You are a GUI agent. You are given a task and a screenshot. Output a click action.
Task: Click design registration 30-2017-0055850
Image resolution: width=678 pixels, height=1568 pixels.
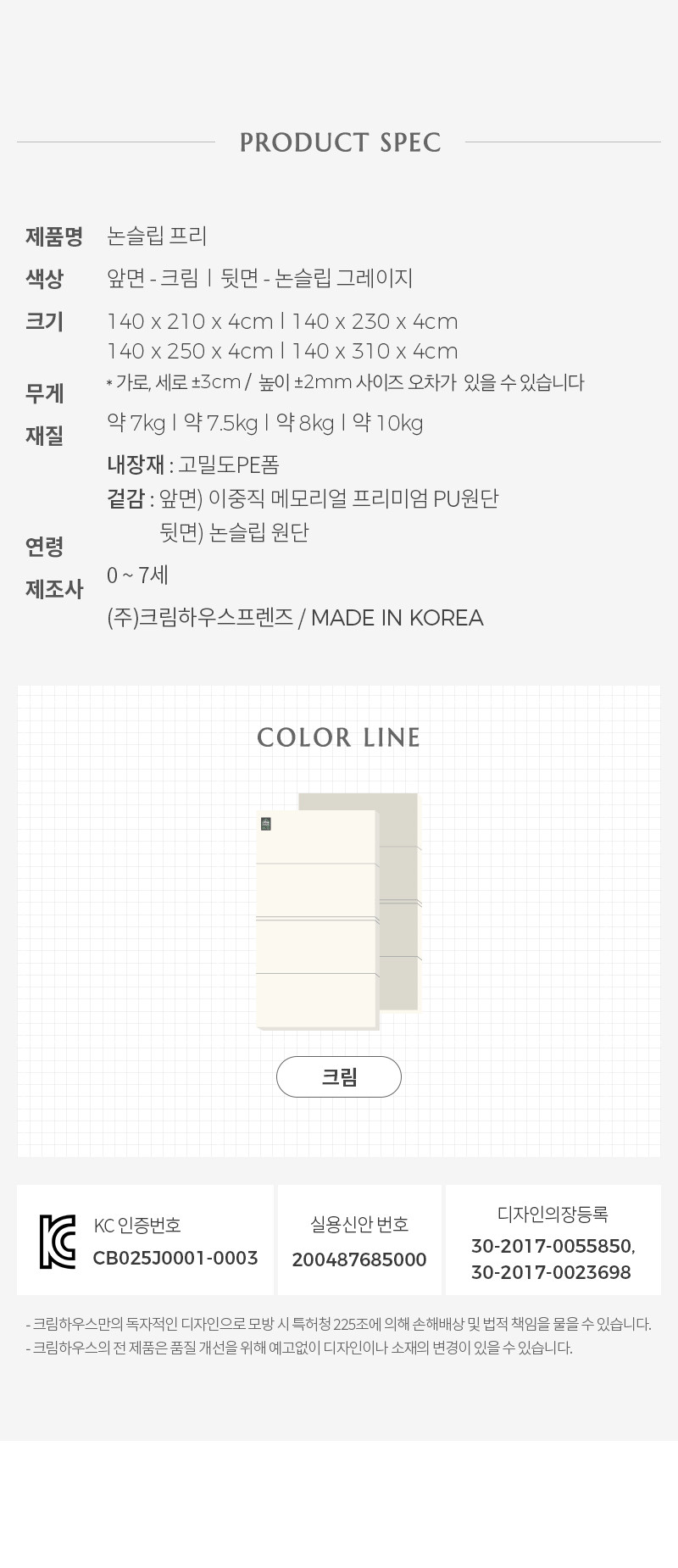[x=553, y=1246]
